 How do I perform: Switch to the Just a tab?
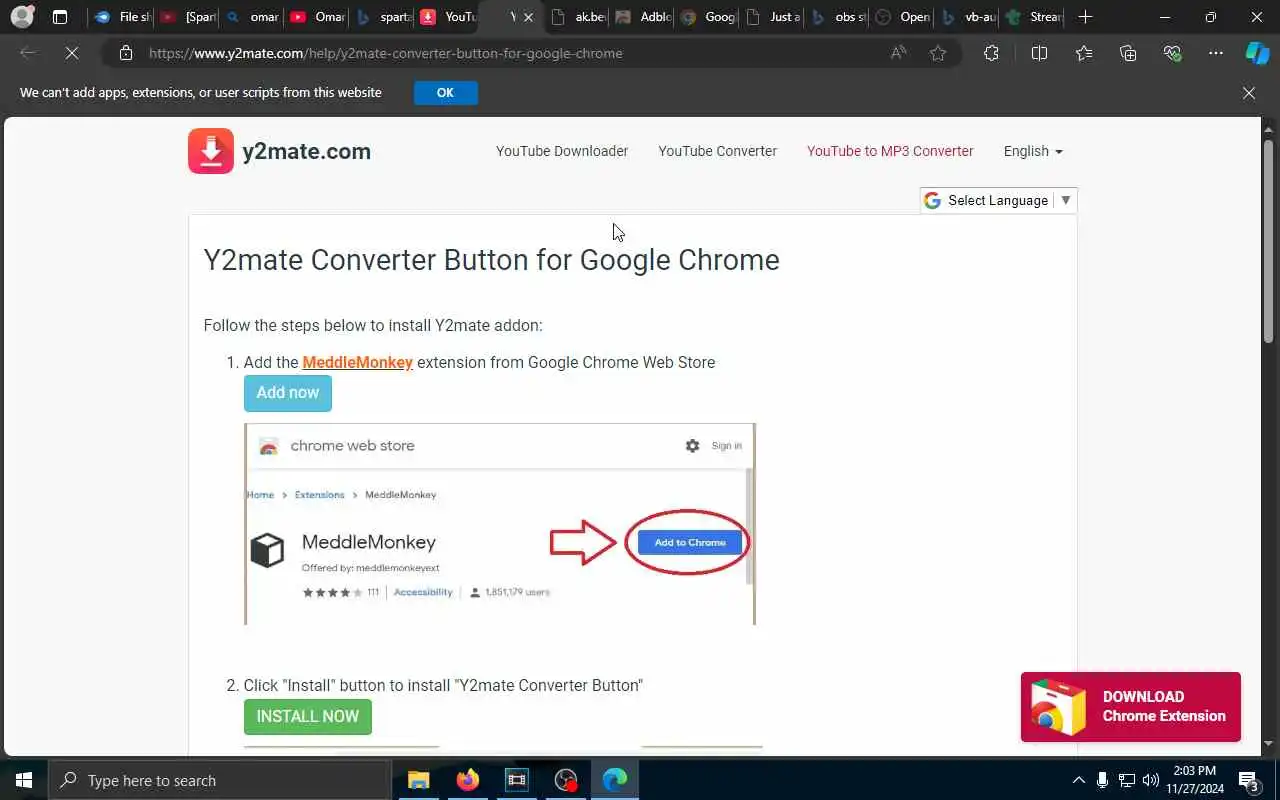coord(774,17)
